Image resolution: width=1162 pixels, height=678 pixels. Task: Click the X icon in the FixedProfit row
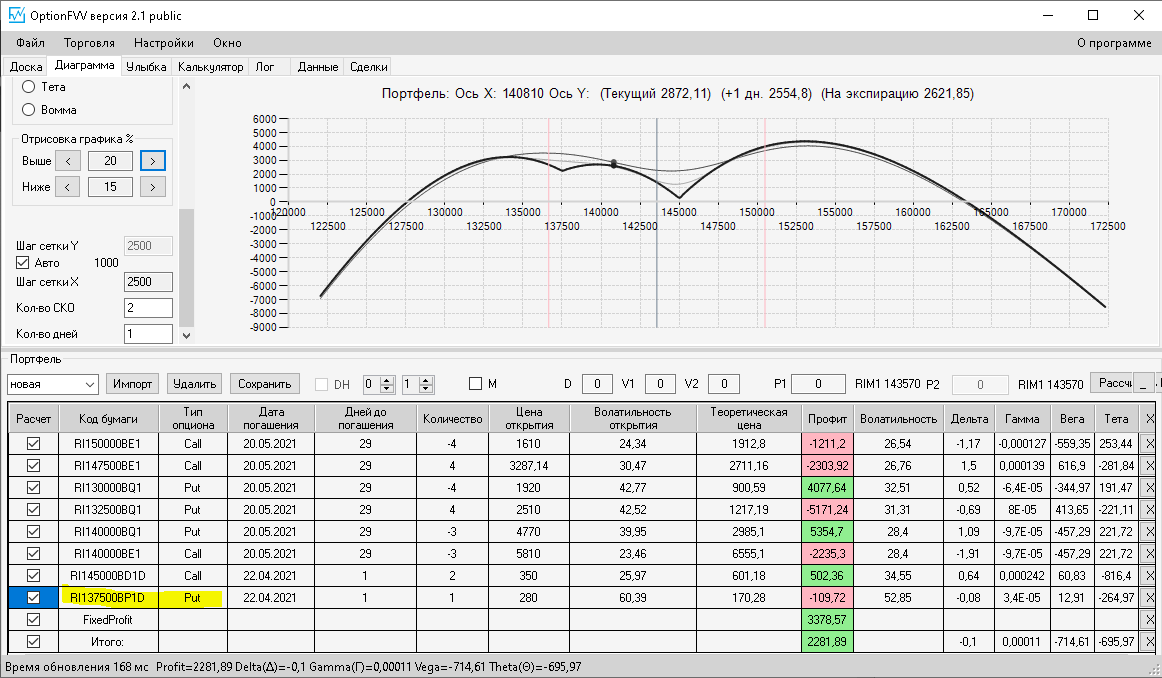click(1149, 619)
